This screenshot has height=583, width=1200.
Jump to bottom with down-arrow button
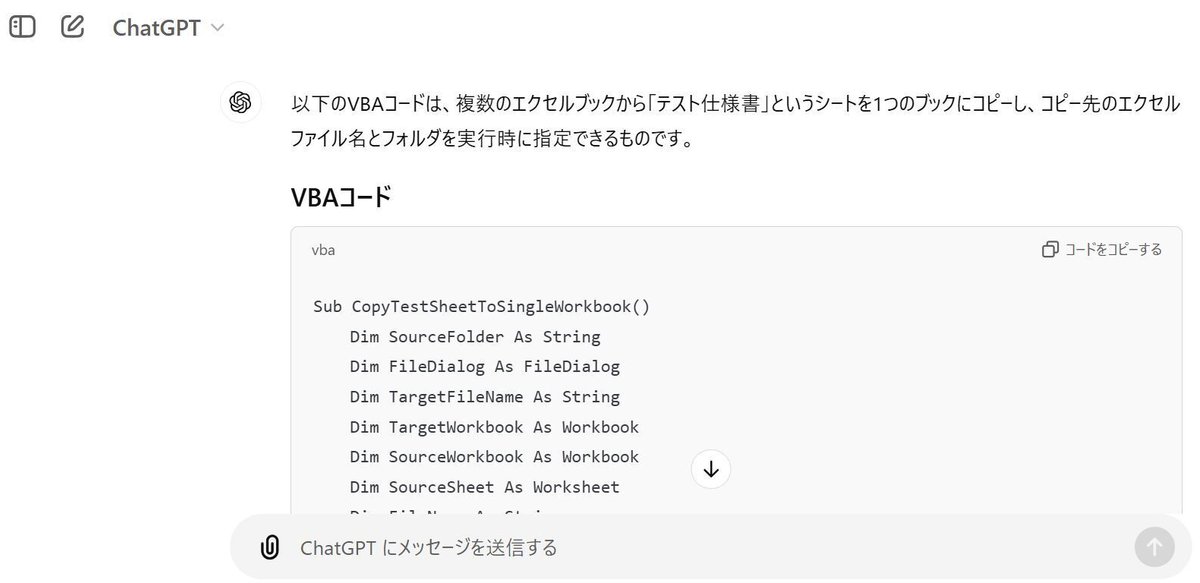(711, 469)
